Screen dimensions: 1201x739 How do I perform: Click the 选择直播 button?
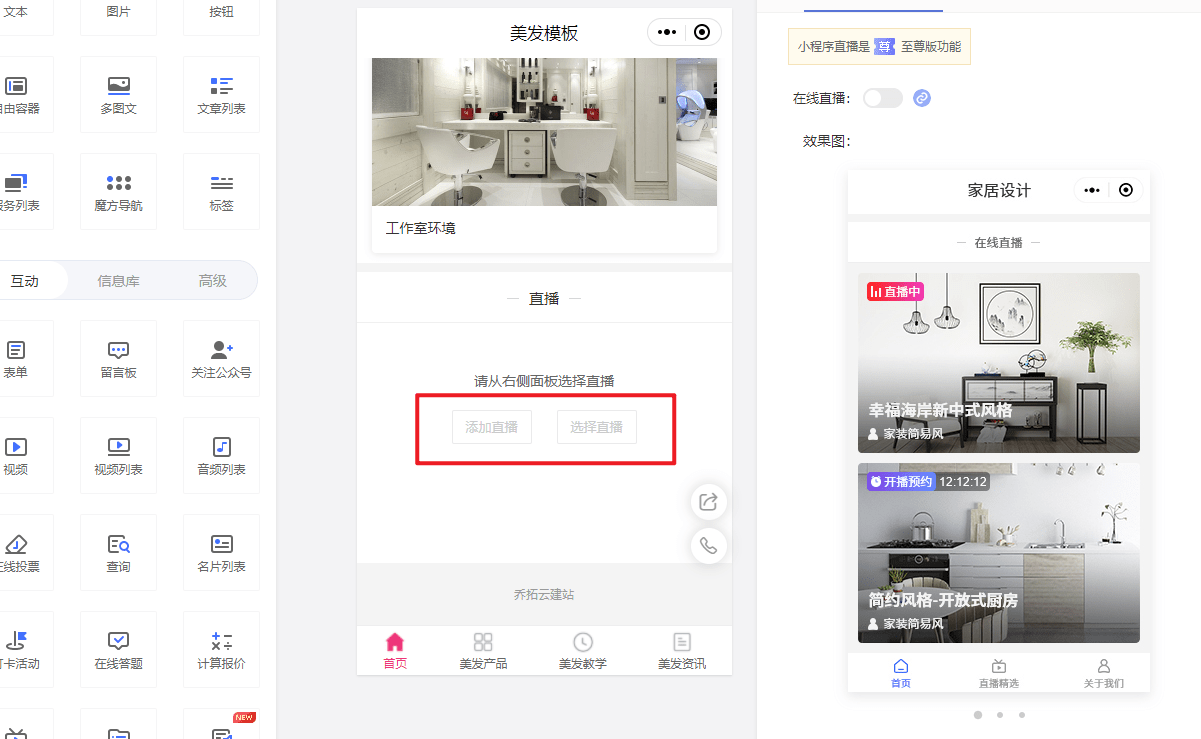(596, 427)
